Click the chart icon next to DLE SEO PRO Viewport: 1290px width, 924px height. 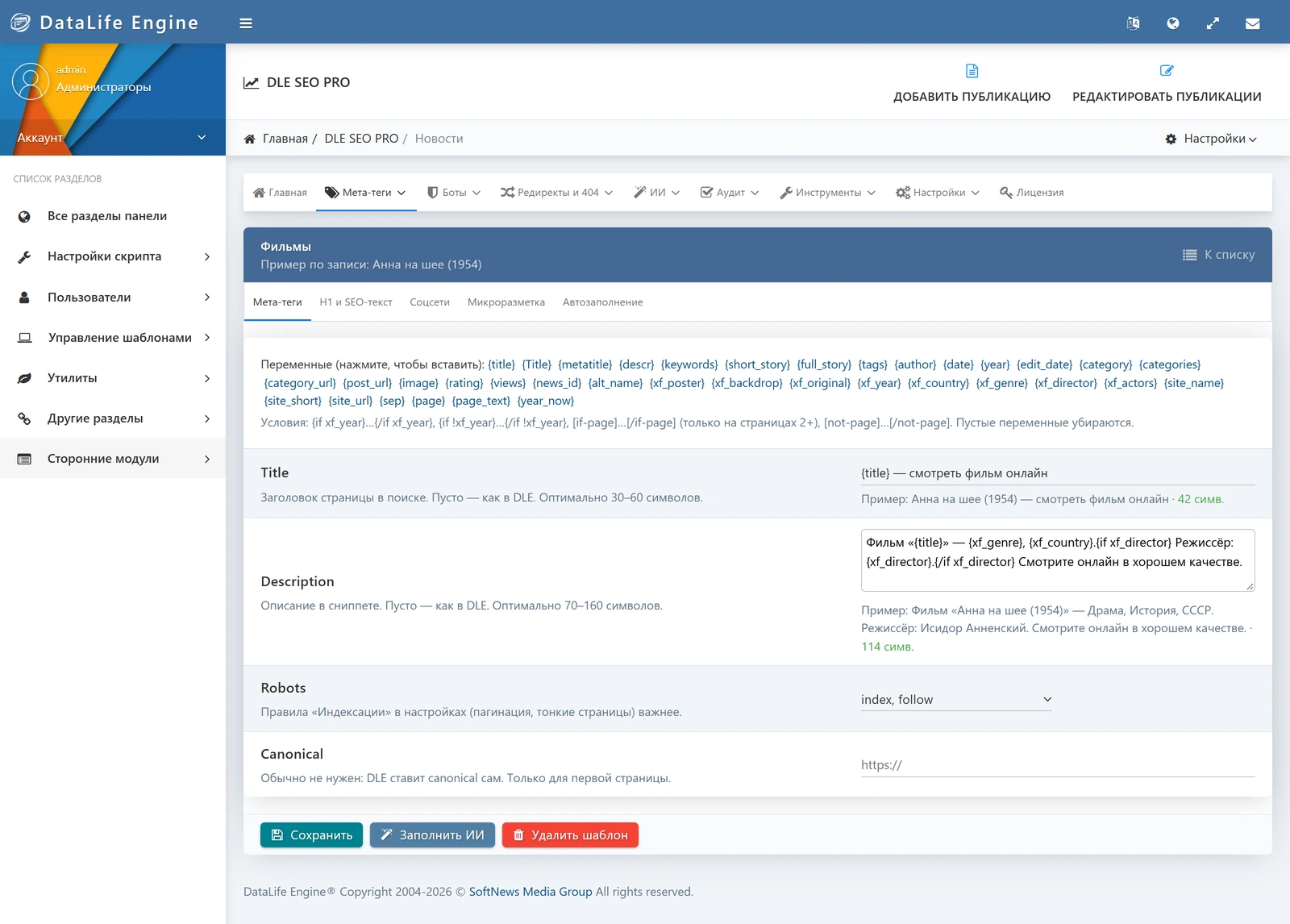pos(252,82)
